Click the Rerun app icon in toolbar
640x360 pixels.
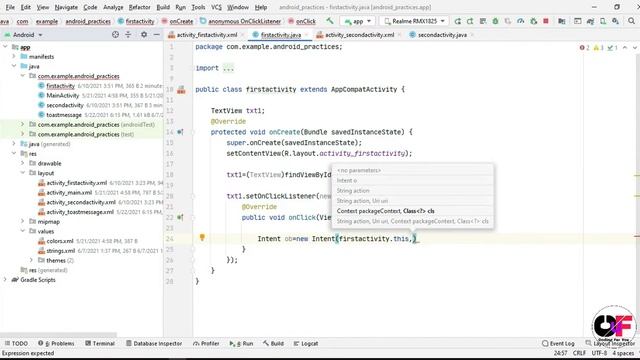click(458, 21)
